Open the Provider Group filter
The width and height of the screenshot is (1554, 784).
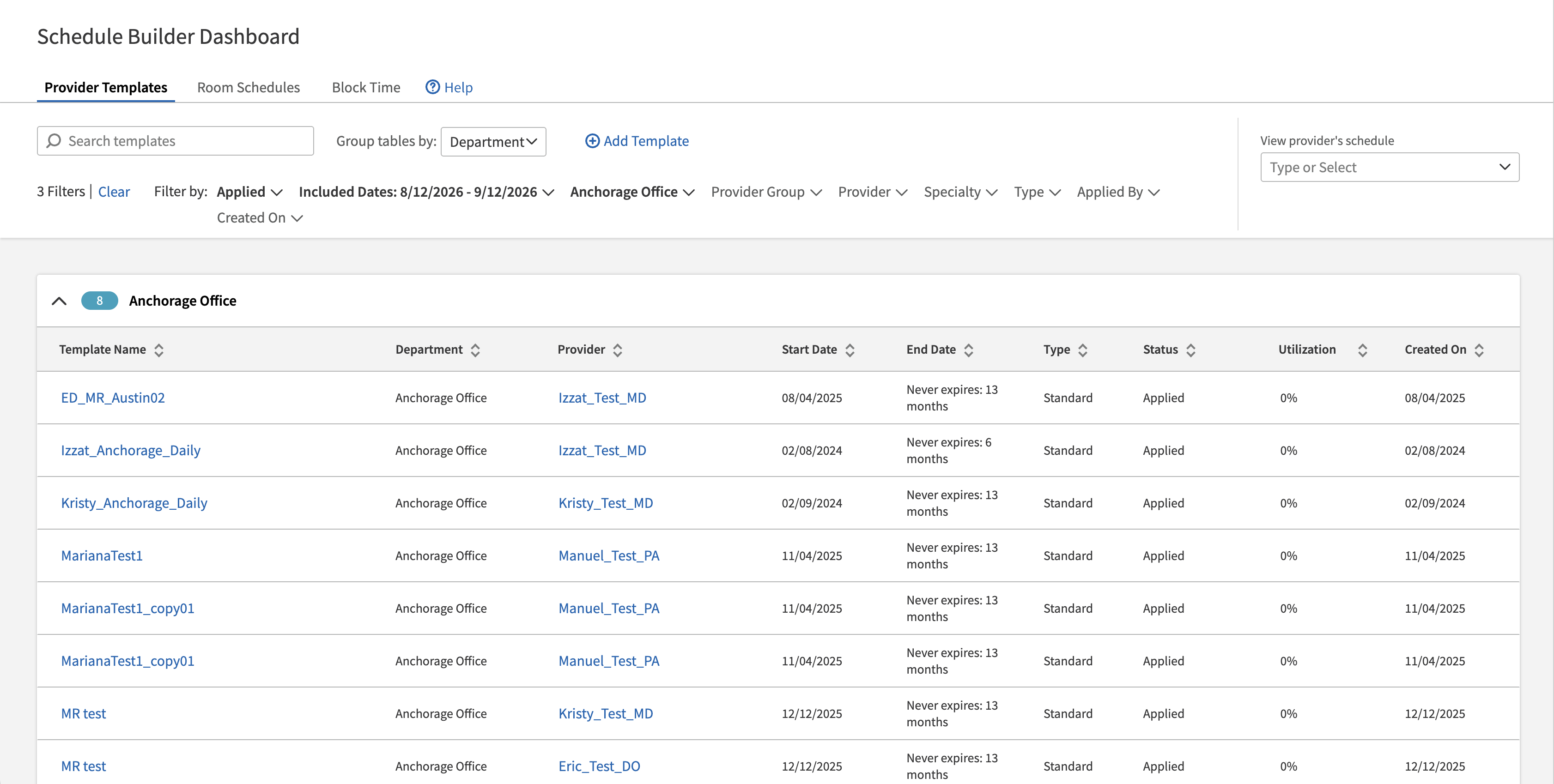(x=766, y=192)
